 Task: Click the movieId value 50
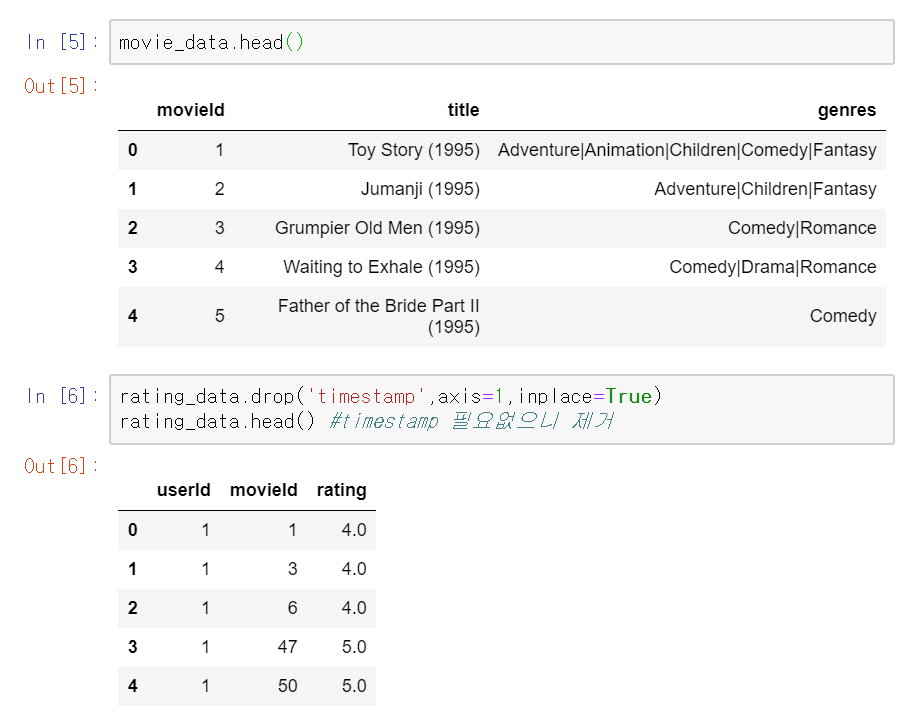(287, 686)
